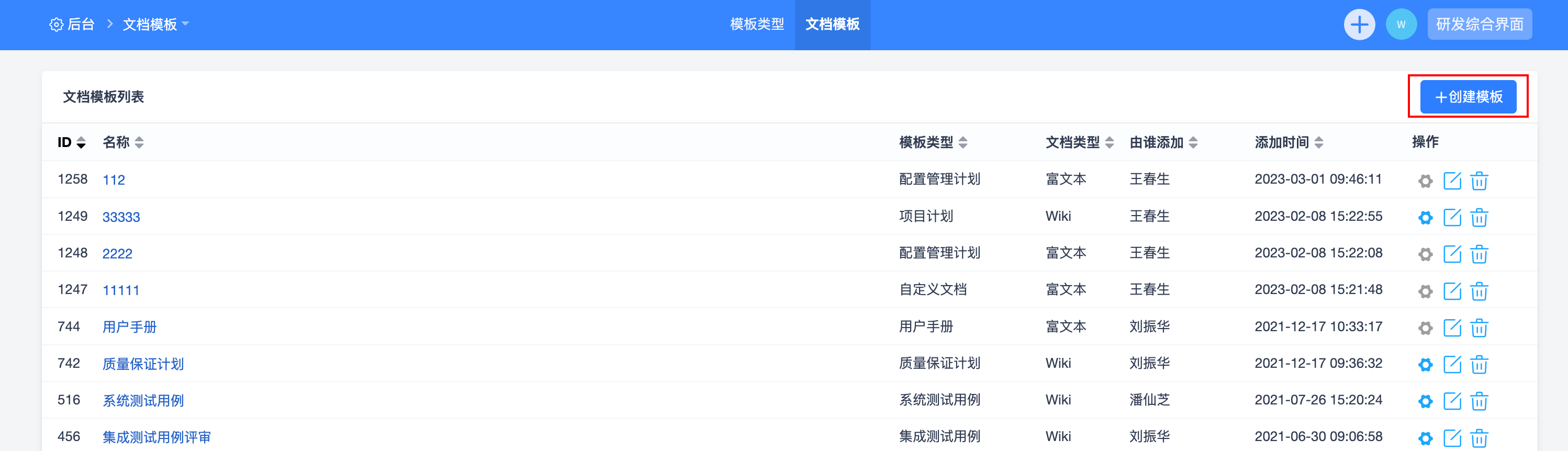Click the gear icon for template 1258

1425,181
